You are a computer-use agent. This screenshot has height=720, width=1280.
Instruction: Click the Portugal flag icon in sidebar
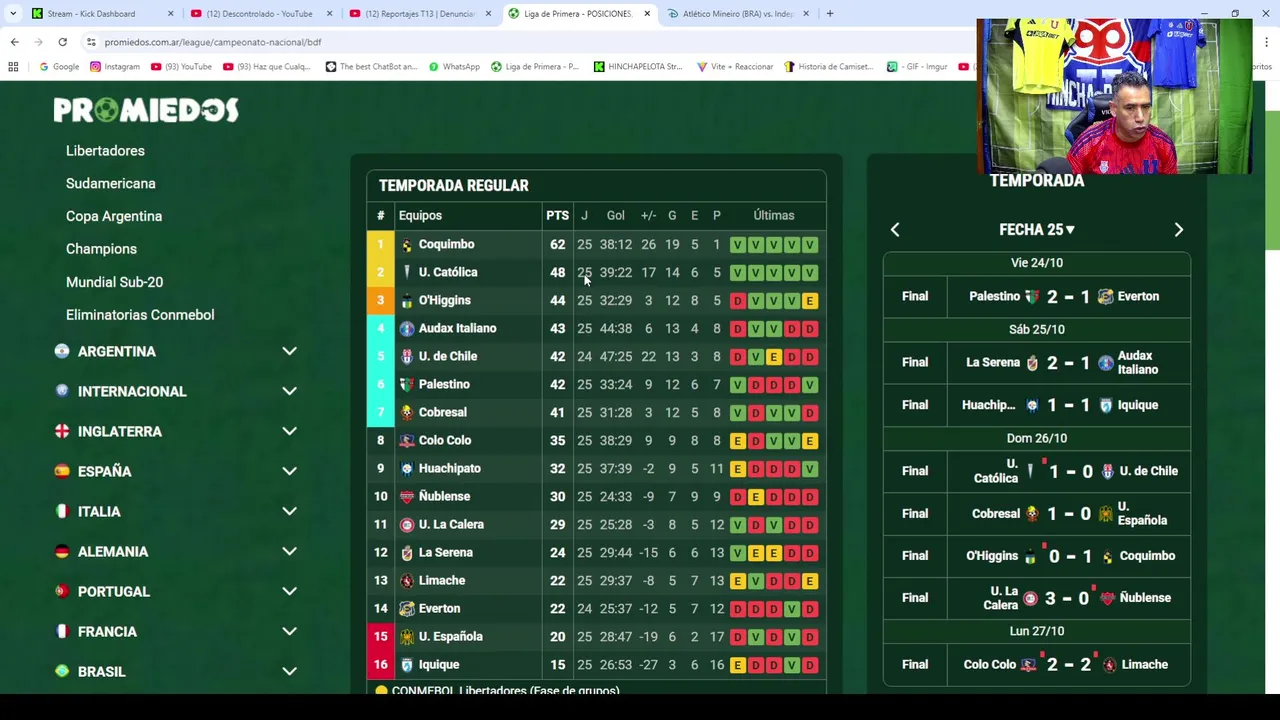[62, 591]
